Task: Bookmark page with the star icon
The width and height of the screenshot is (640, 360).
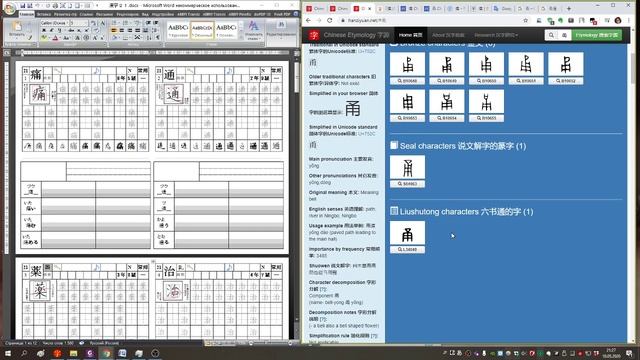Action: [526, 20]
